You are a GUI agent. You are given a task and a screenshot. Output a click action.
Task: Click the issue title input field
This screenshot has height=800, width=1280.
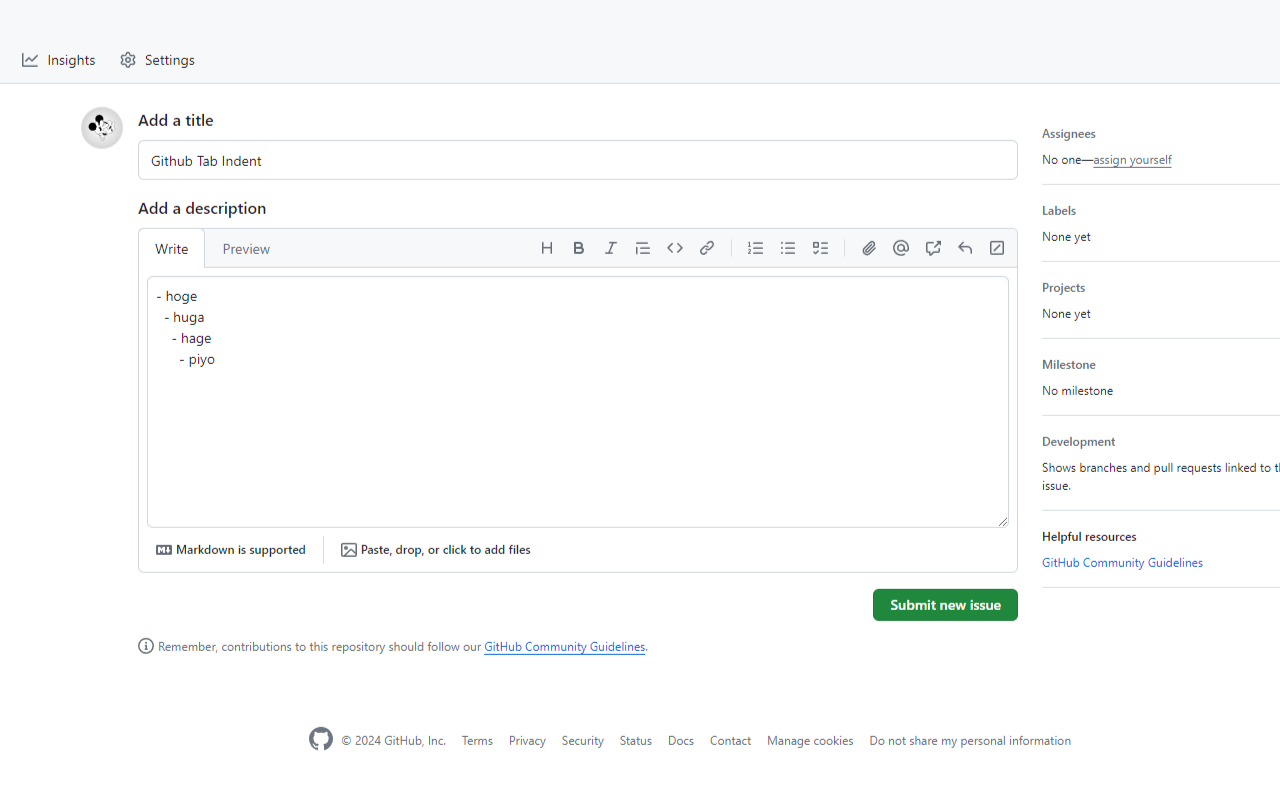(x=578, y=160)
